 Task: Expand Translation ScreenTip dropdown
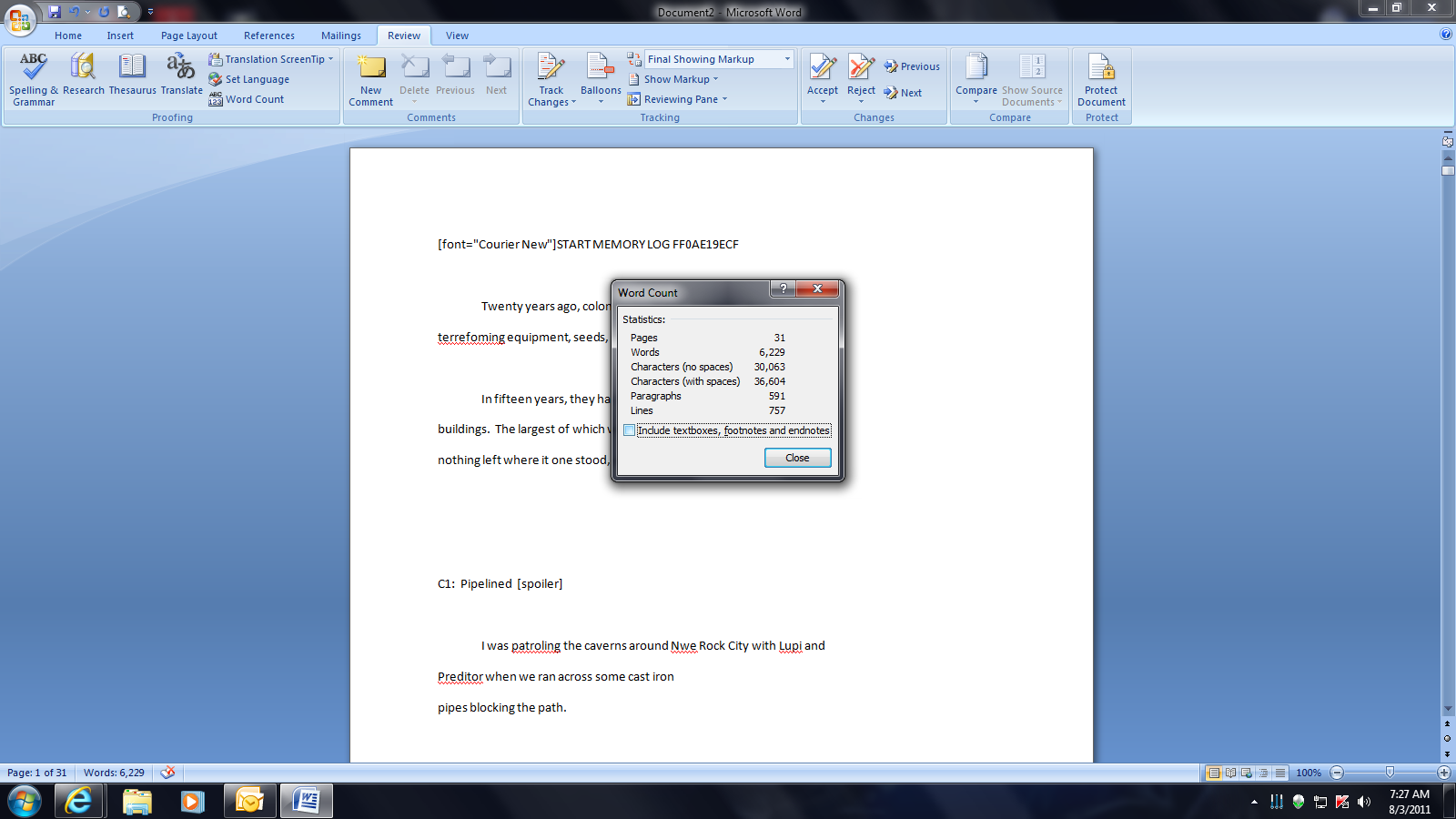coord(330,59)
